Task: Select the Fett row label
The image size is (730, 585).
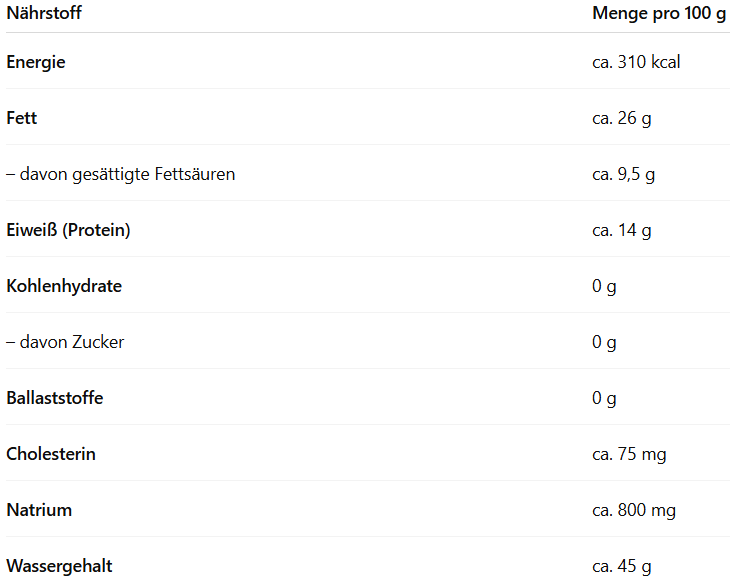Action: 22,118
